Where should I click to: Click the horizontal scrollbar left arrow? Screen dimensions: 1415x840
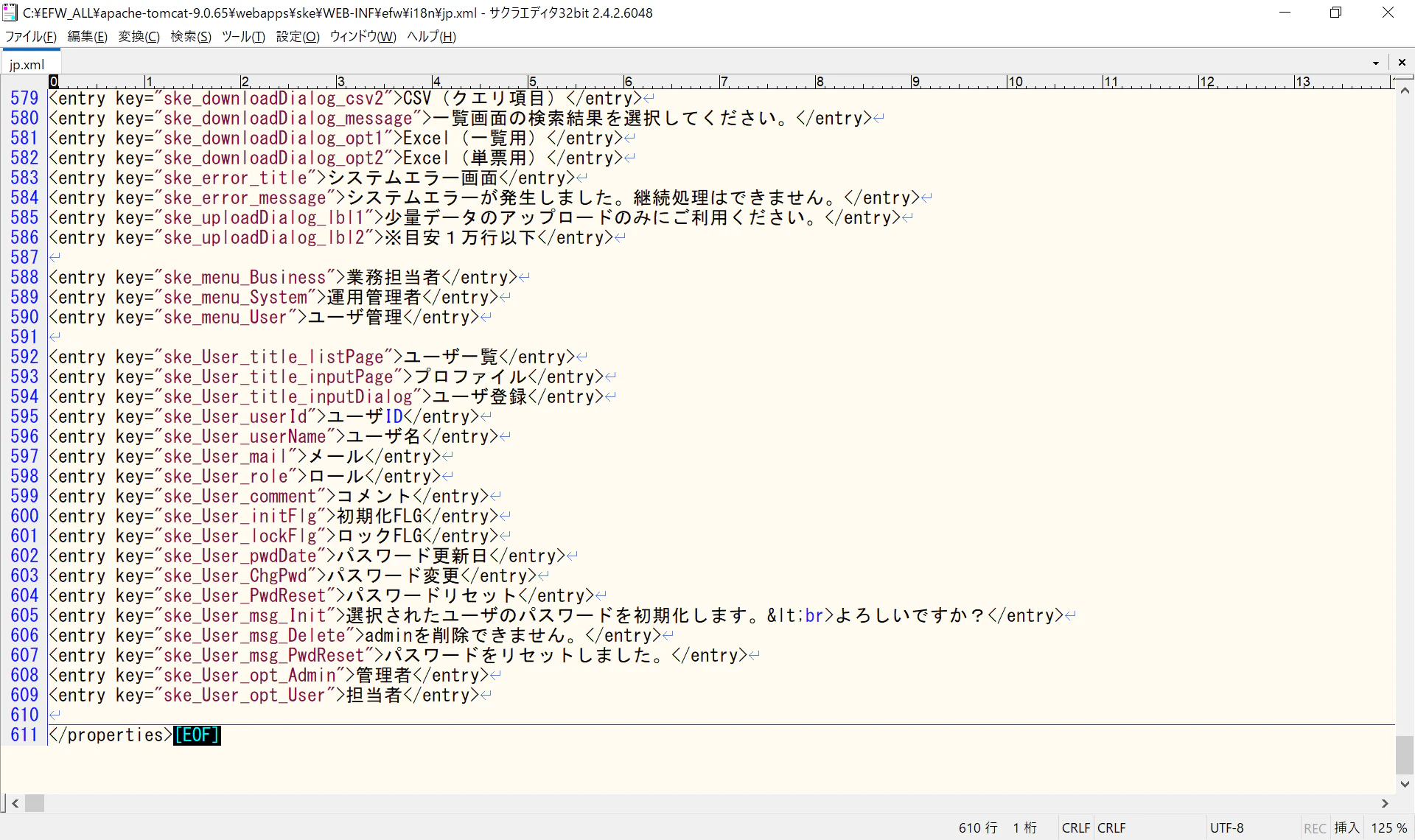pos(15,803)
